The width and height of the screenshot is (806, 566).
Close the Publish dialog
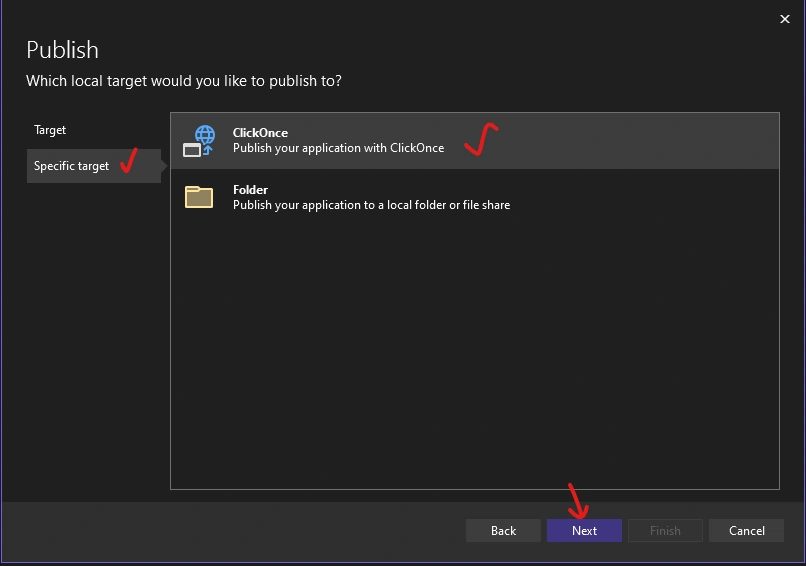(x=784, y=19)
